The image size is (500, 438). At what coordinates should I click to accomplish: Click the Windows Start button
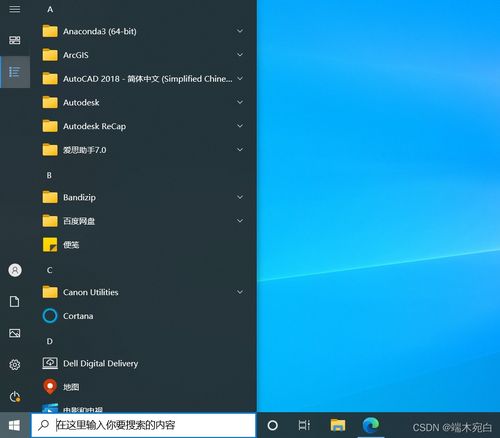14,425
